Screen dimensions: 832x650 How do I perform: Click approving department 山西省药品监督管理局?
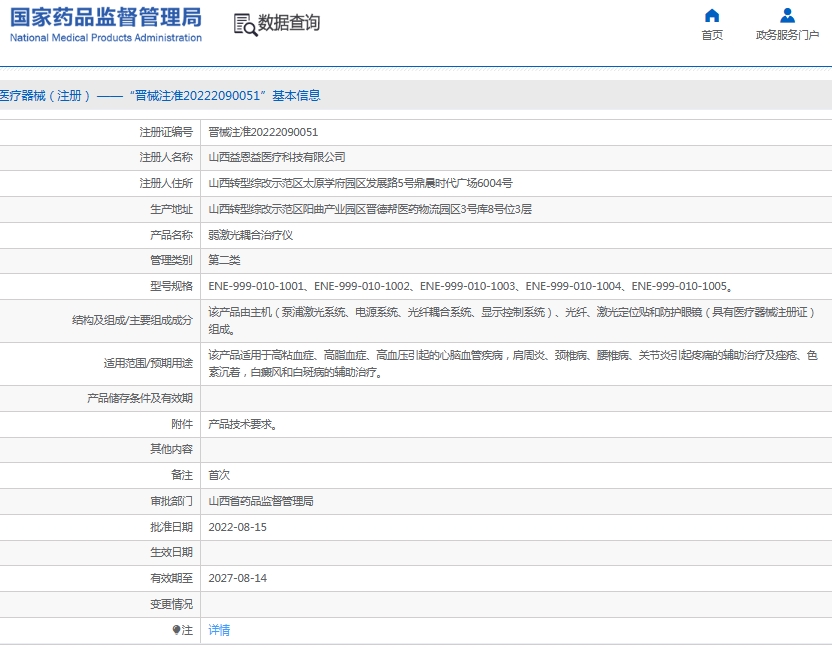click(261, 501)
